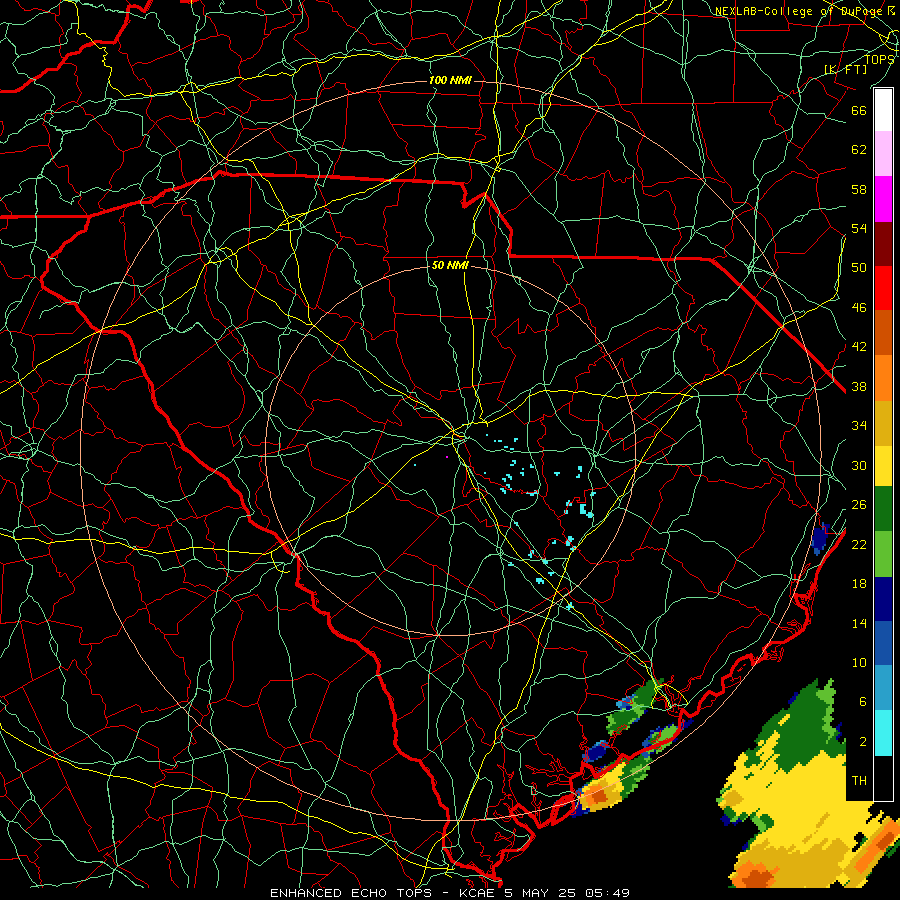Click the legend value 42
This screenshot has height=900, width=900.
click(859, 347)
